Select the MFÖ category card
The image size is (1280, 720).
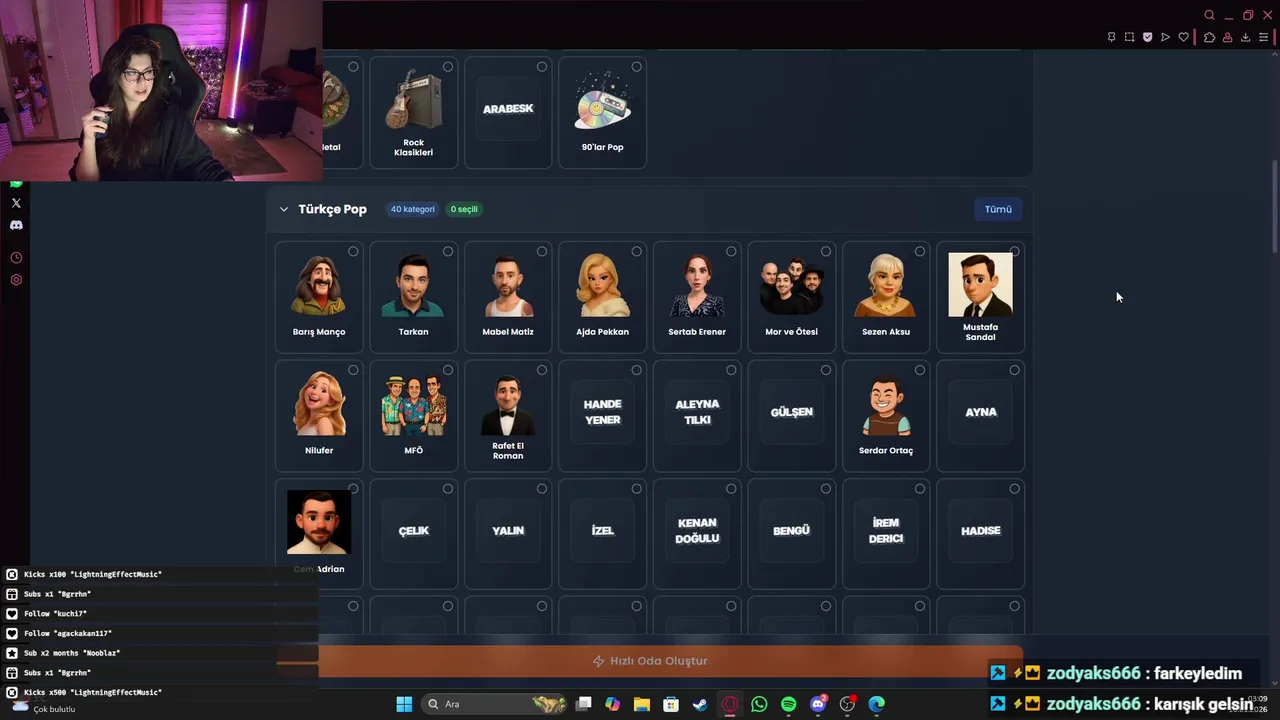click(x=413, y=416)
